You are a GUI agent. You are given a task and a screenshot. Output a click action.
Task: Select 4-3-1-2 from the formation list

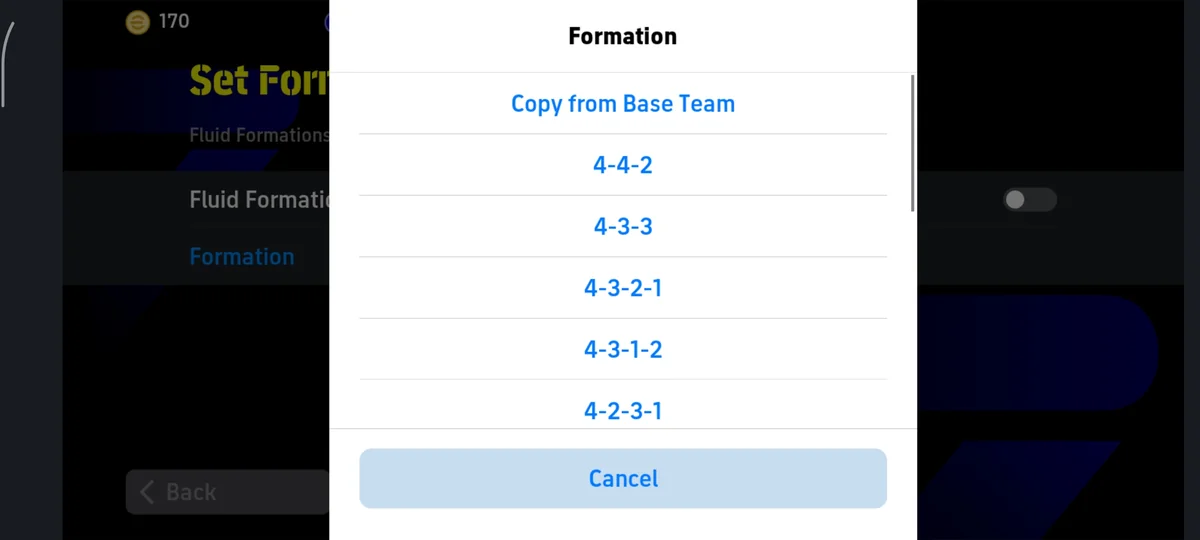pos(623,349)
